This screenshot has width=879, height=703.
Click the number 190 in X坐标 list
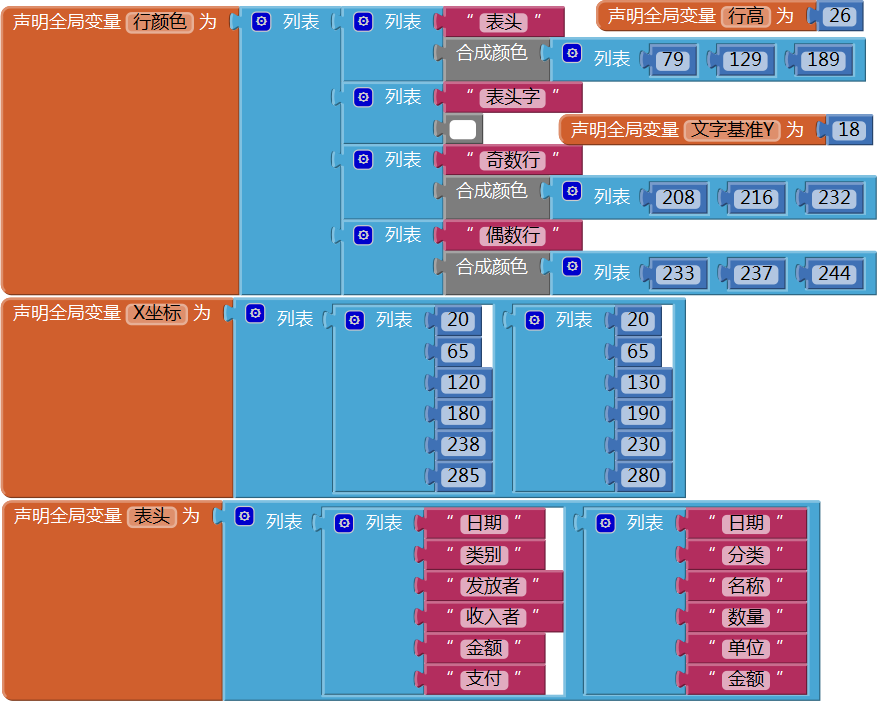coord(643,414)
